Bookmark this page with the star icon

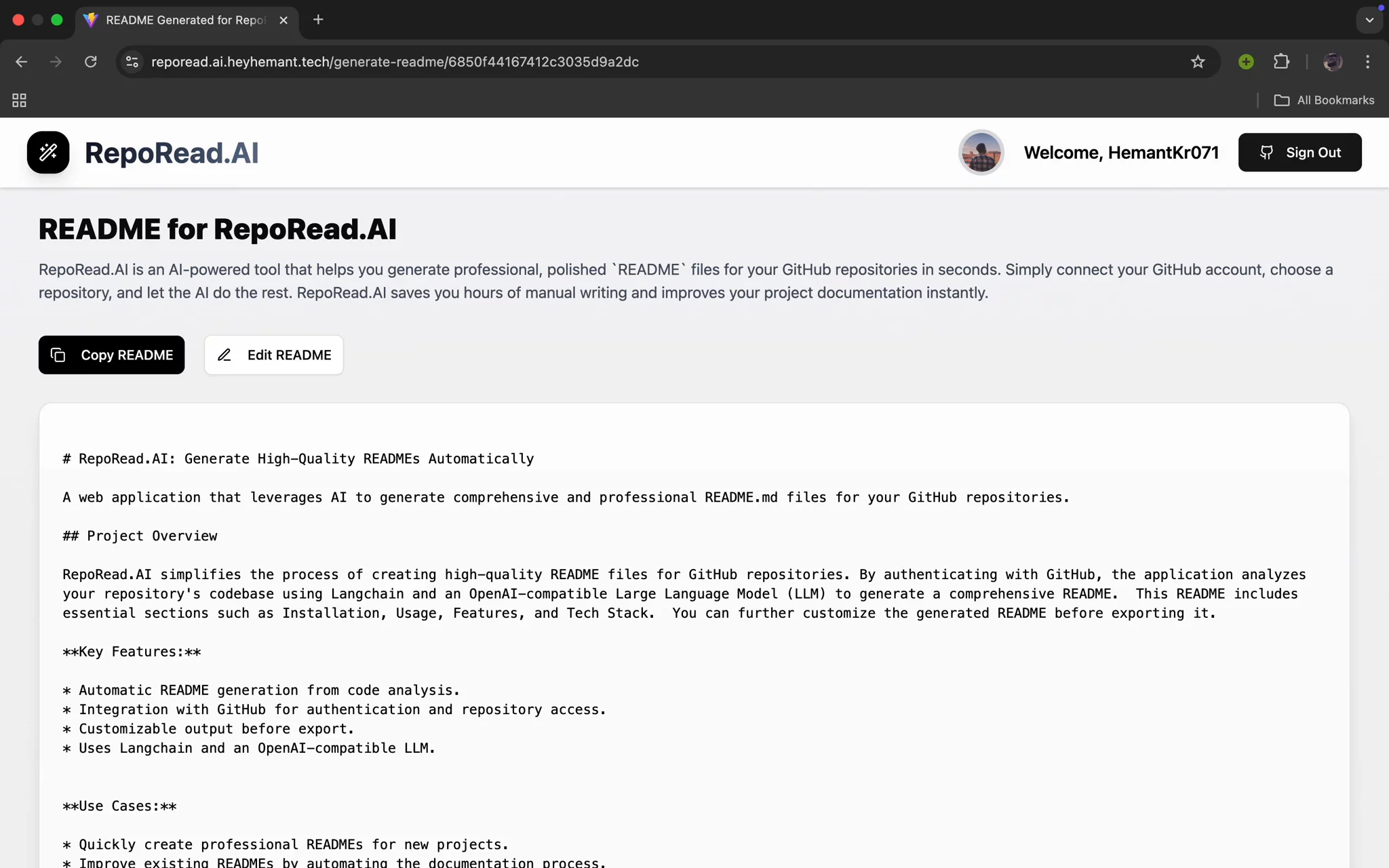(x=1198, y=62)
